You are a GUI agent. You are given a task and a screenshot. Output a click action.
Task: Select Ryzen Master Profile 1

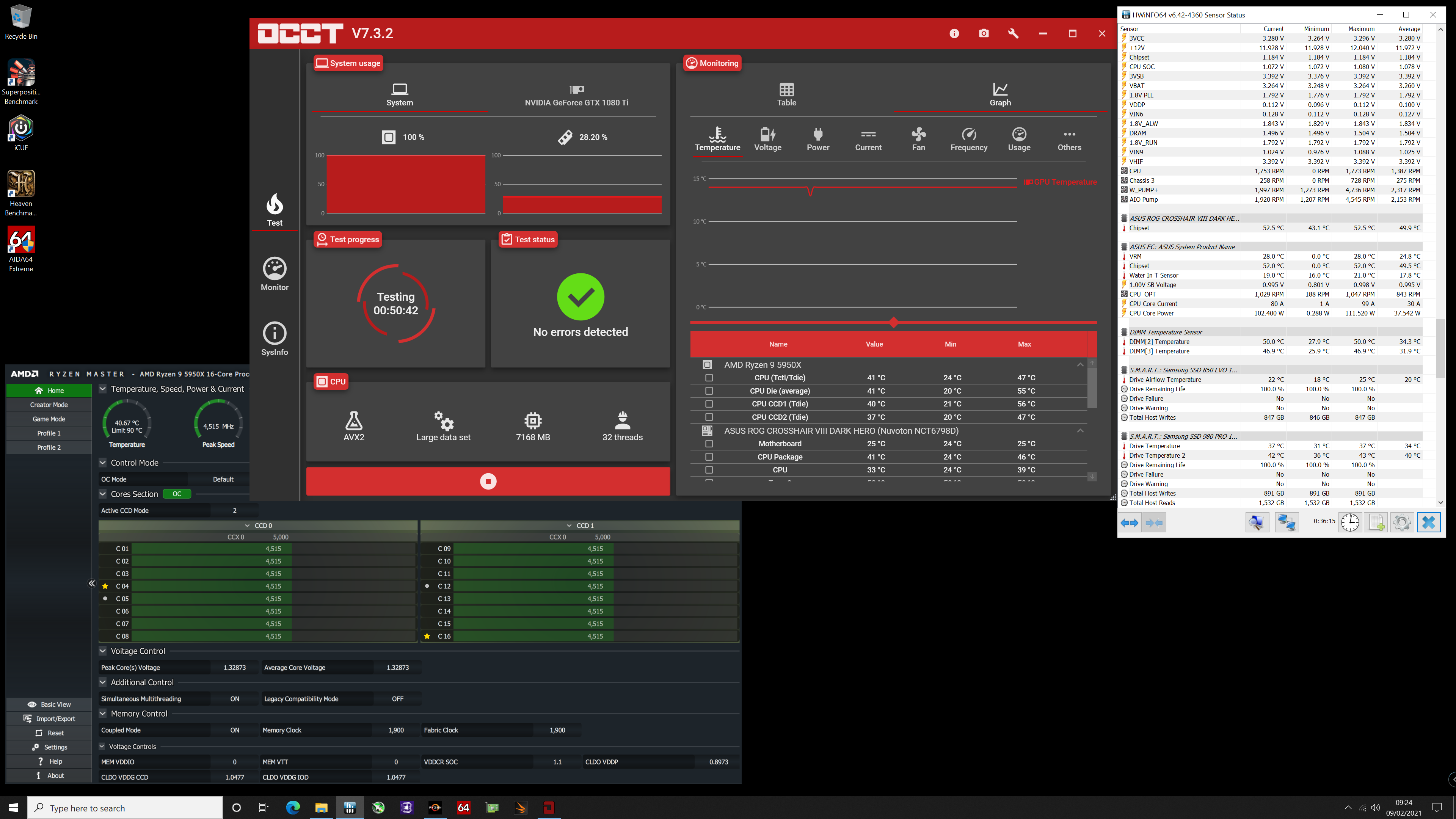click(x=49, y=433)
